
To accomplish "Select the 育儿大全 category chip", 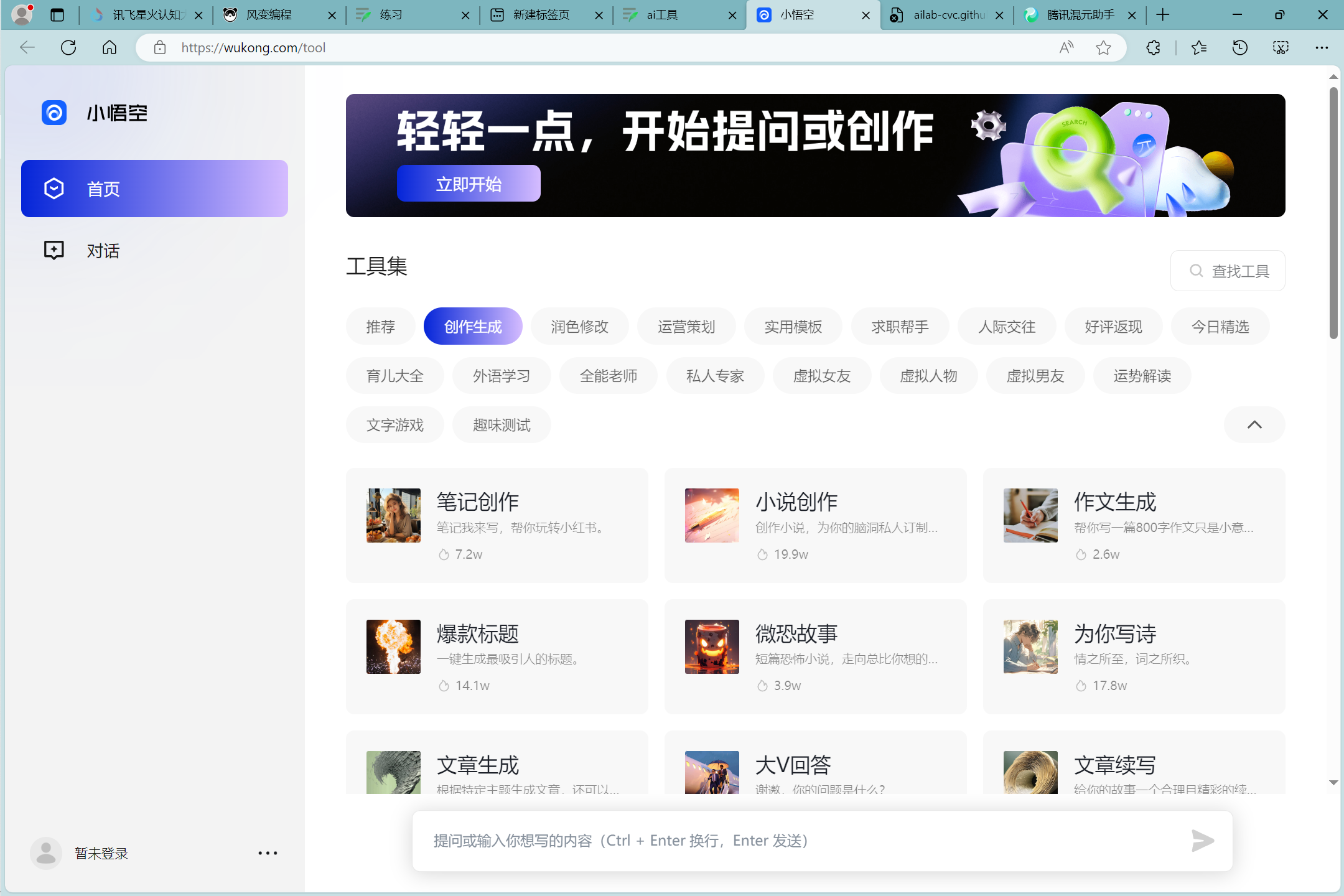I will (x=395, y=375).
